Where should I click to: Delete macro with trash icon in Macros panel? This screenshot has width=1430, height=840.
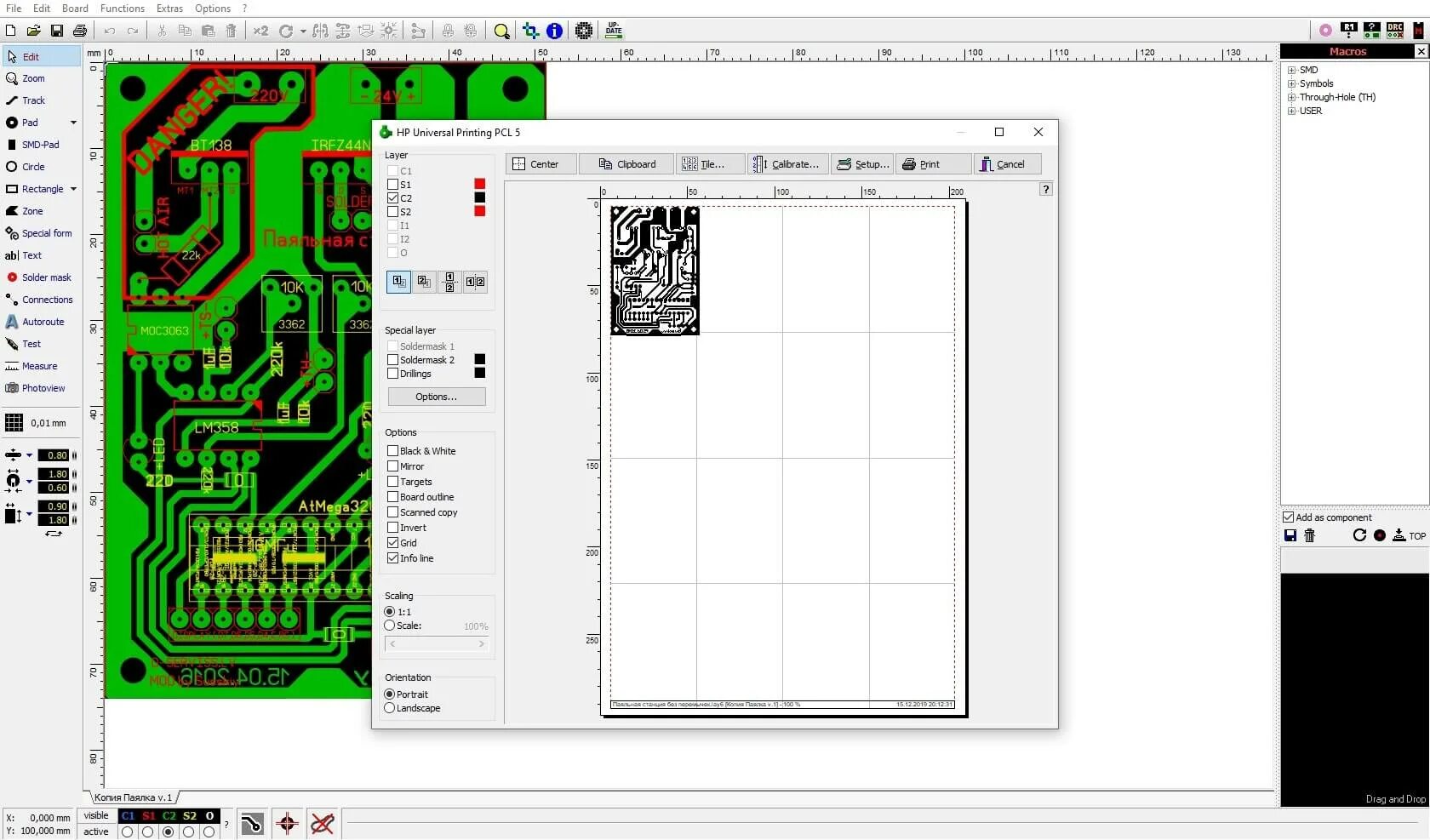click(1310, 535)
